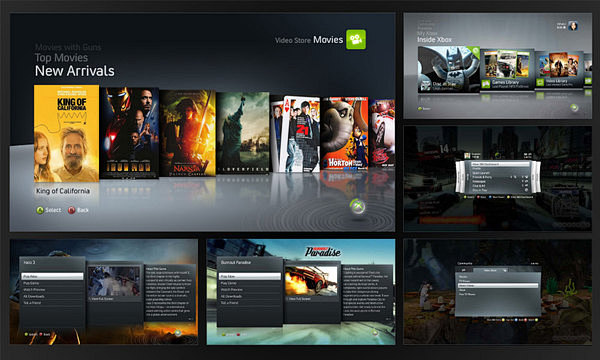The image size is (600, 360).
Task: Click the Xbox orb in Inside Xbox screen
Action: click(574, 108)
